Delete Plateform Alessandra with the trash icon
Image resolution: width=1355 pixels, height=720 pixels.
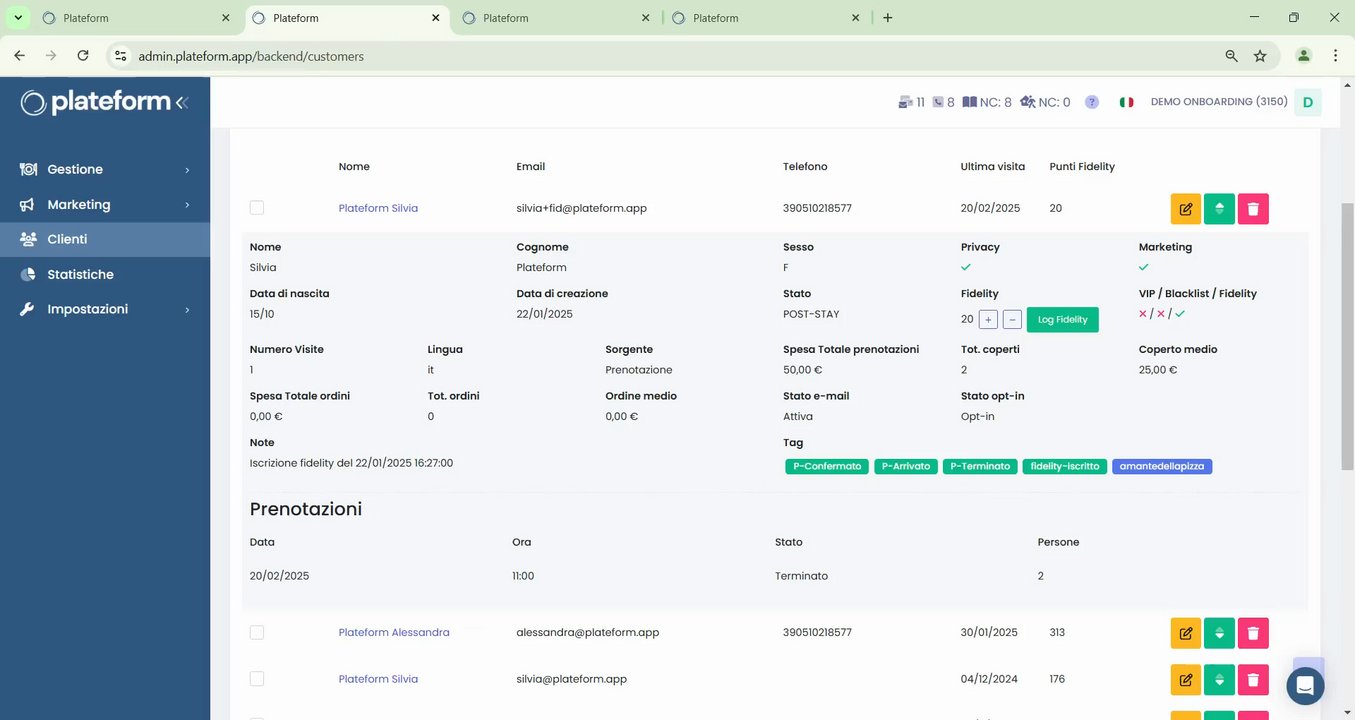[1253, 633]
